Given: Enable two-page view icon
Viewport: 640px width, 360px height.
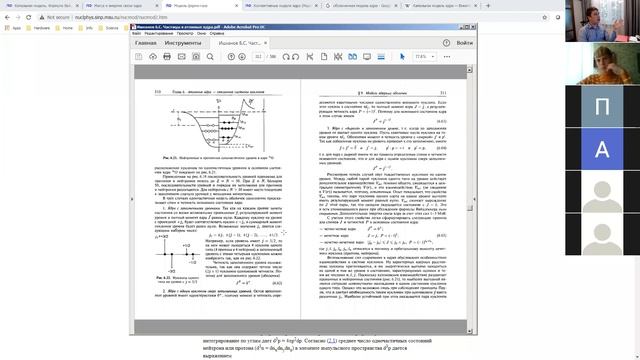Looking at the screenshot, I should [x=353, y=57].
